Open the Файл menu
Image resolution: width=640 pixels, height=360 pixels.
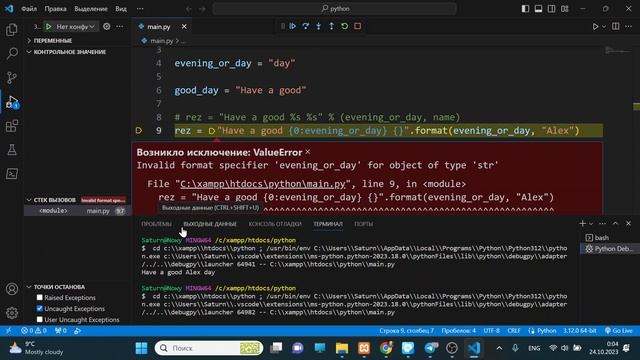(x=29, y=9)
